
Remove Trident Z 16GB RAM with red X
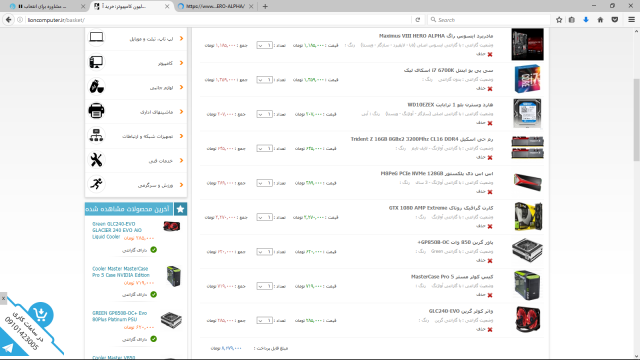click(490, 158)
